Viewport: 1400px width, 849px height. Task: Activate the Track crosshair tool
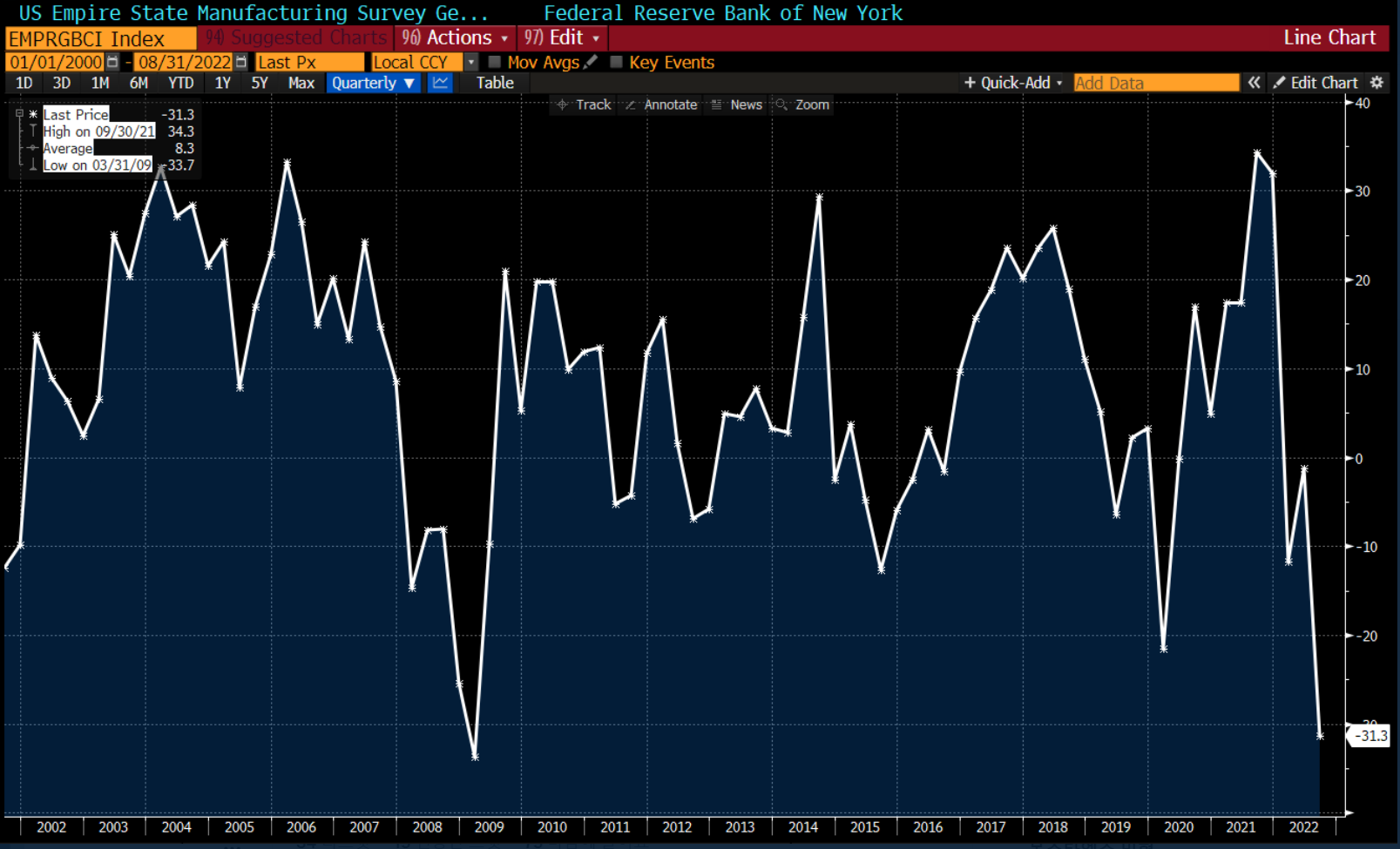coord(584,104)
